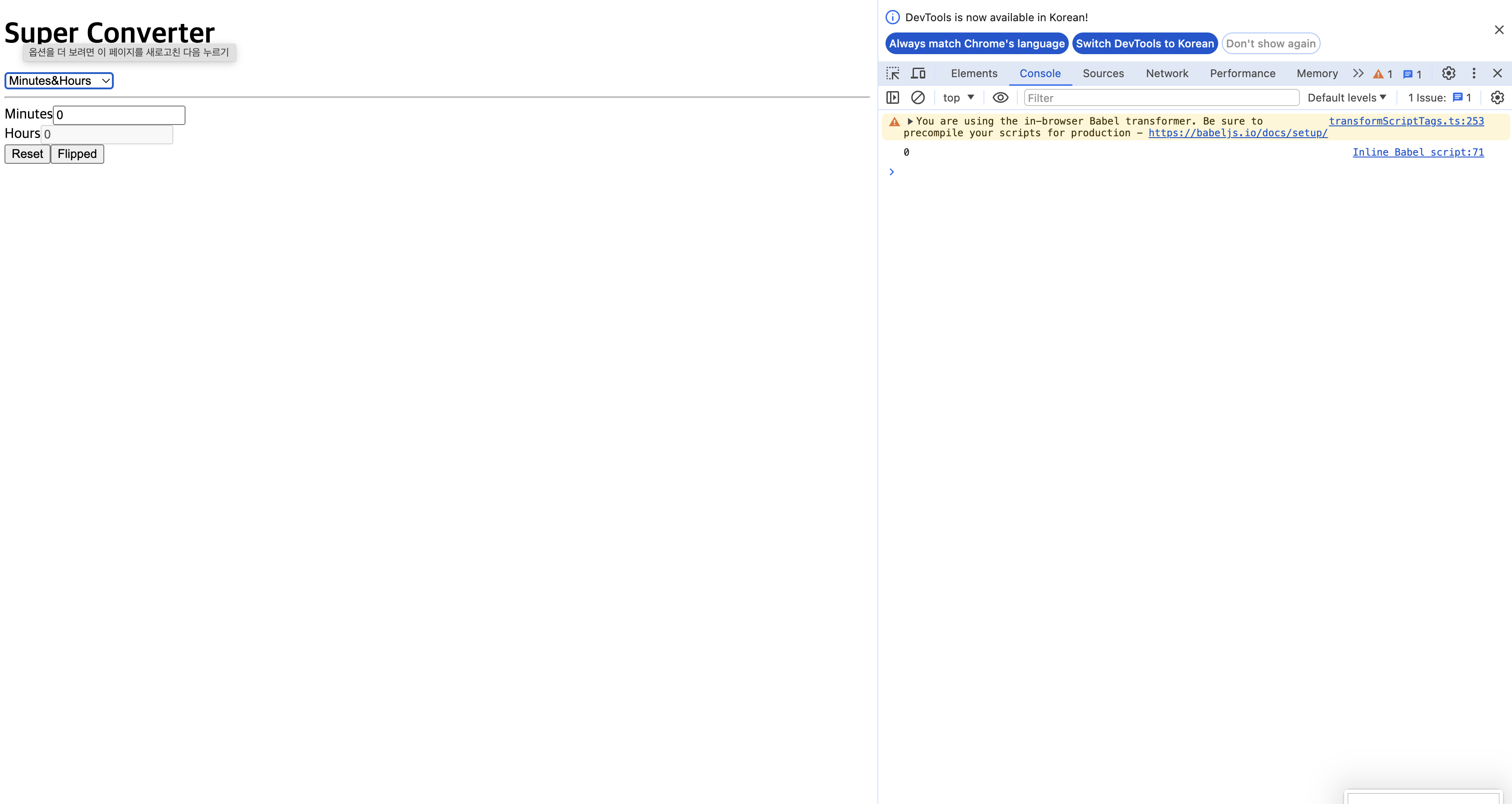1512x804 pixels.
Task: Open DevTools settings gear icon
Action: [1449, 74]
